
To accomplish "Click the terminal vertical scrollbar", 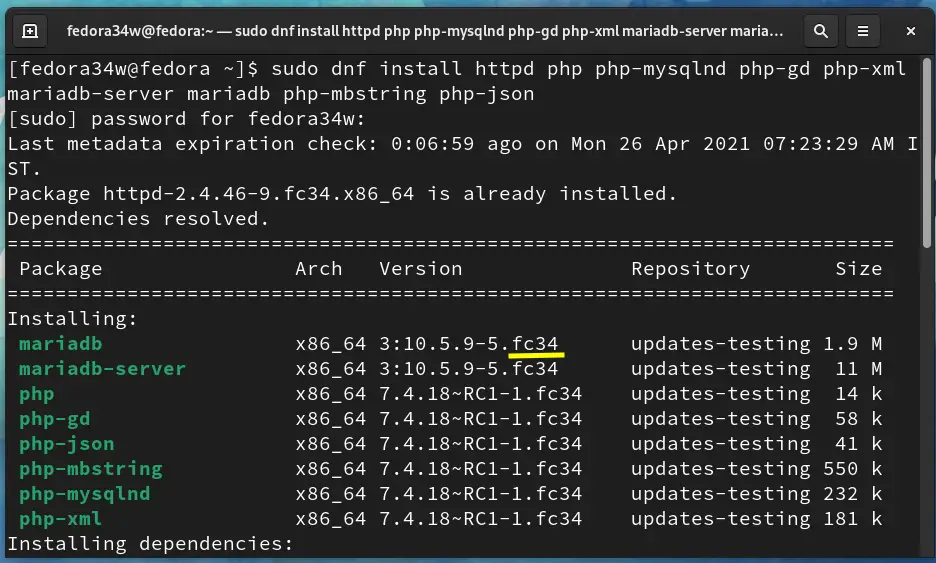I will tap(926, 153).
